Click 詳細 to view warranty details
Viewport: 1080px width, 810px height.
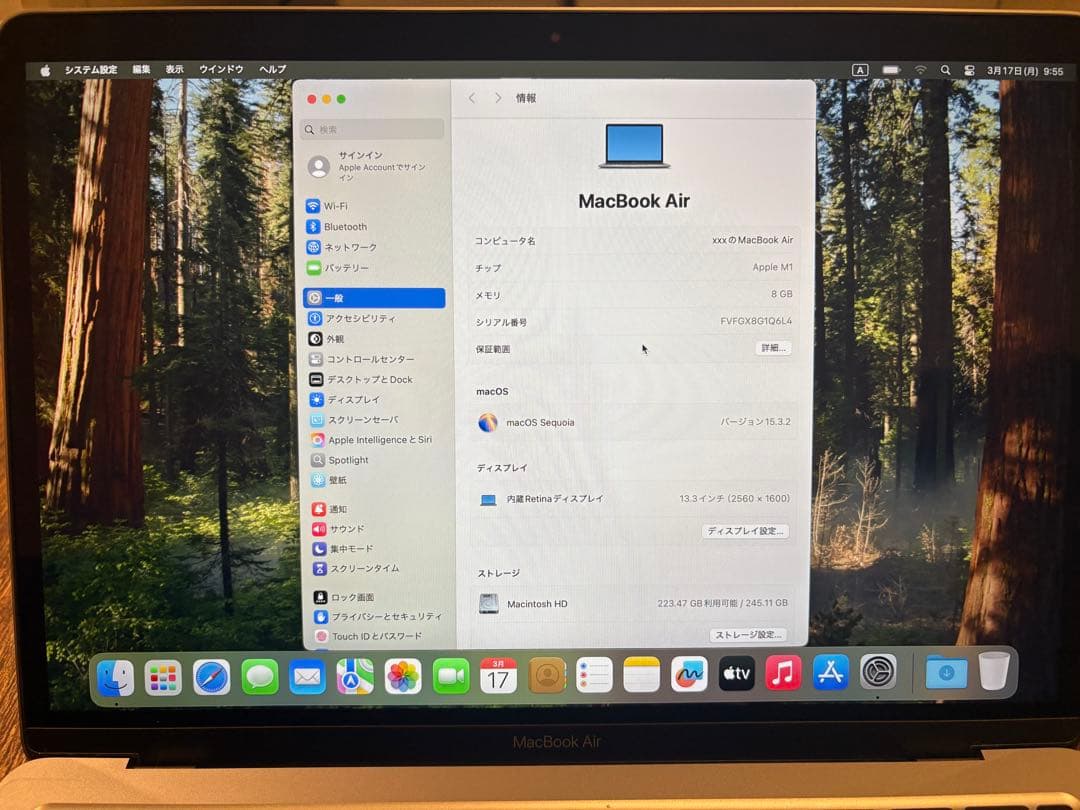(x=771, y=349)
